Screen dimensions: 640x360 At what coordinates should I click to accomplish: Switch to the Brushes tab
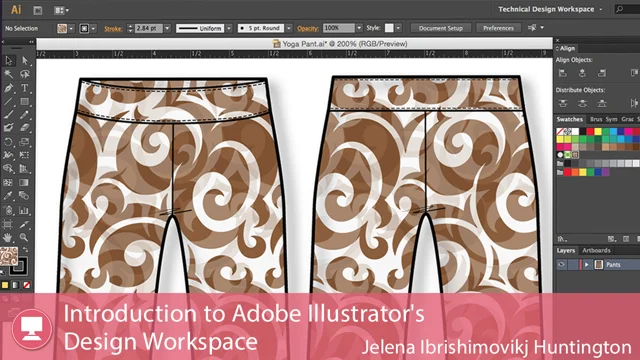596,119
